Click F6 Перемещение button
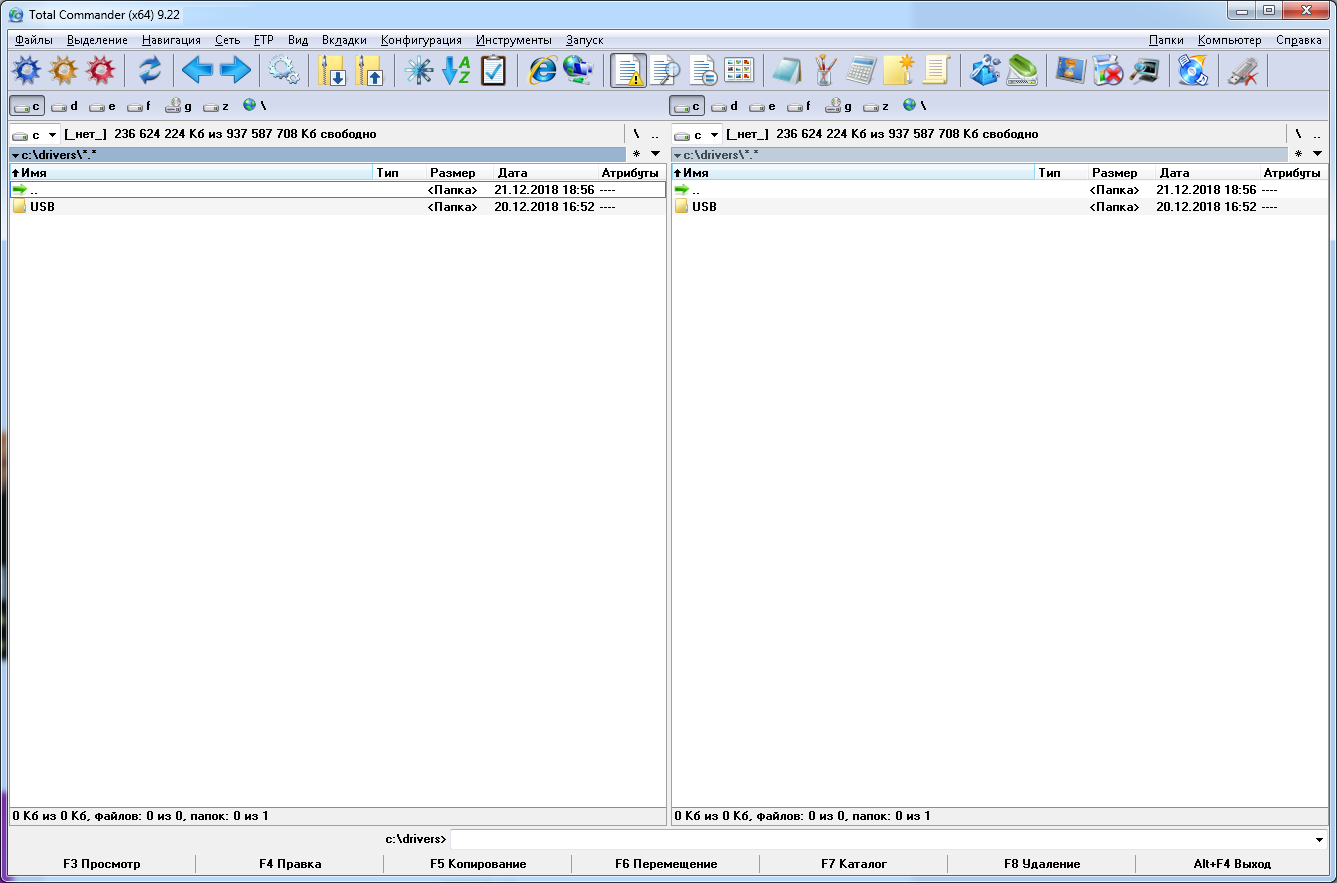The image size is (1337, 883). (x=666, y=864)
